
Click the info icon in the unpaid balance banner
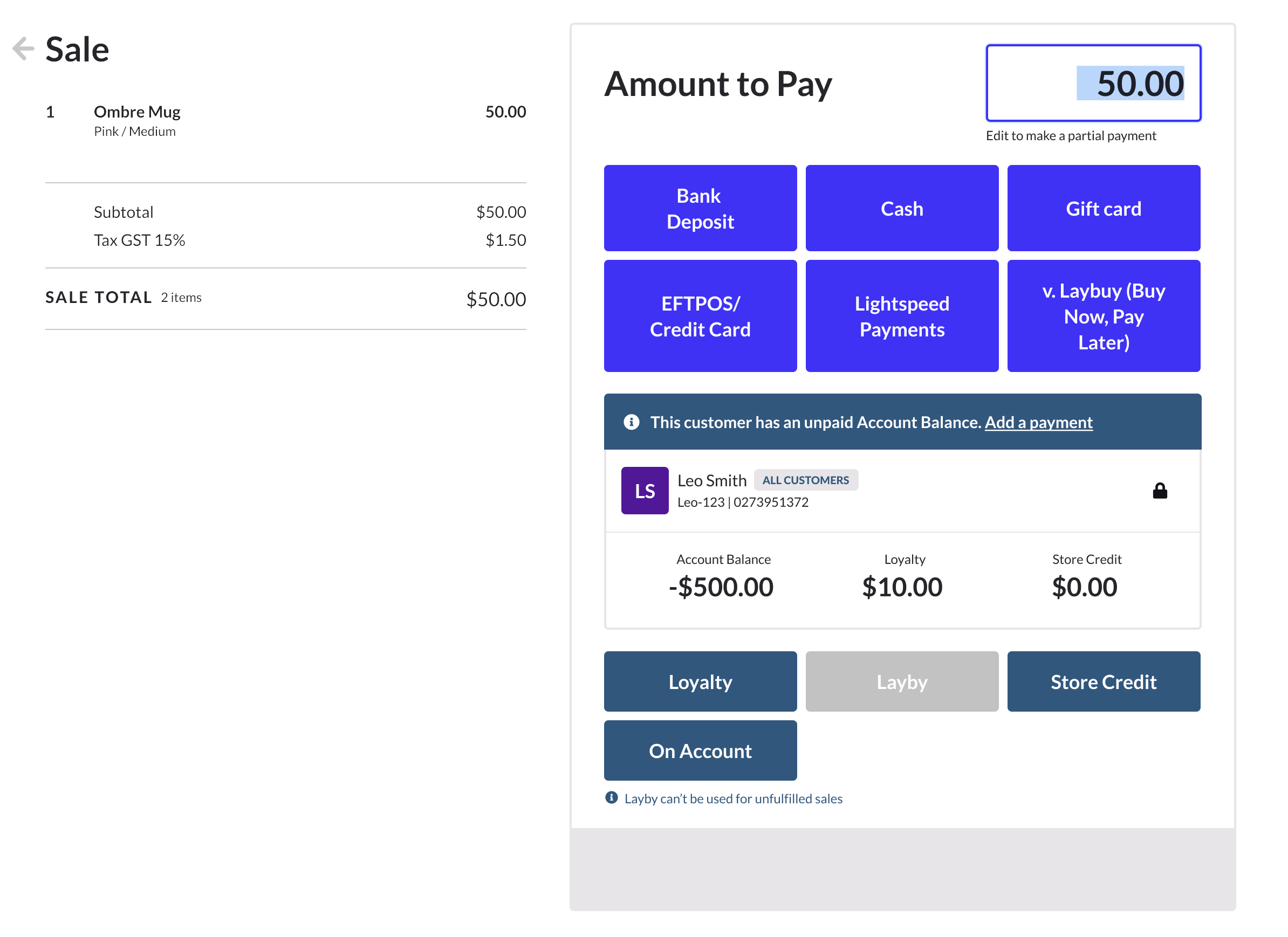[x=631, y=422]
